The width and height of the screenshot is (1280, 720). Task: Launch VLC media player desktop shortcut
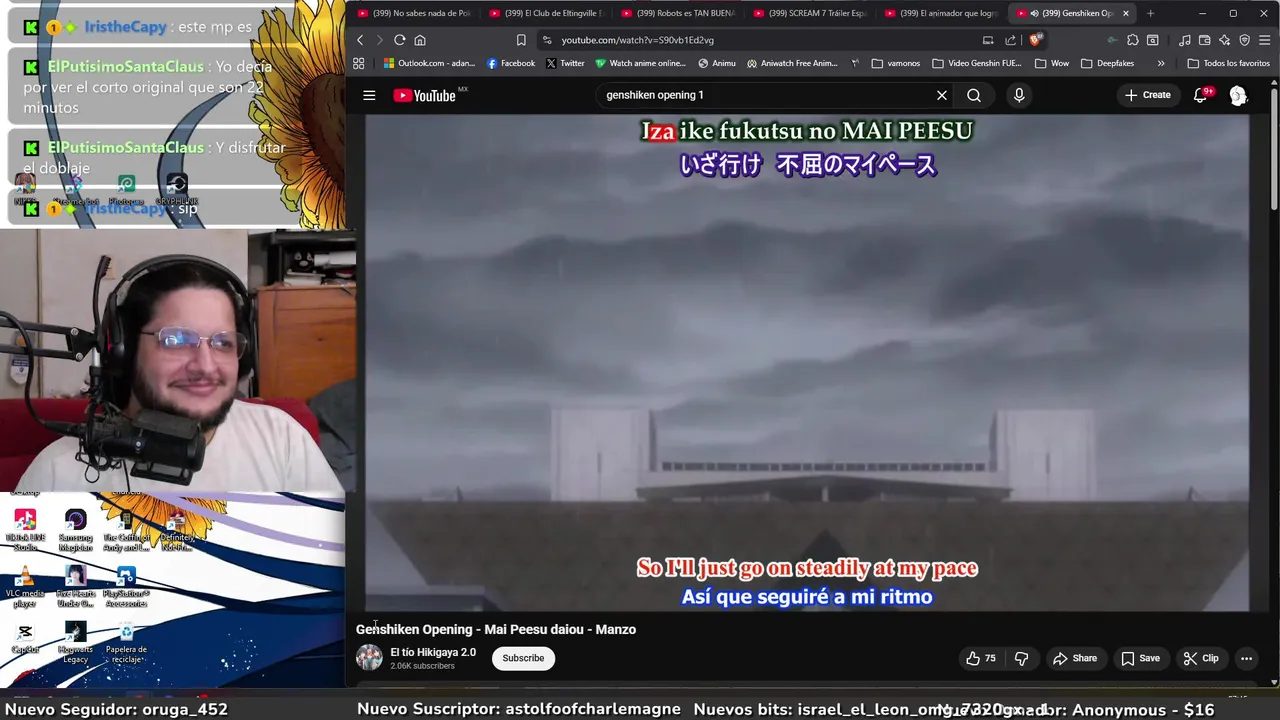tap(25, 587)
